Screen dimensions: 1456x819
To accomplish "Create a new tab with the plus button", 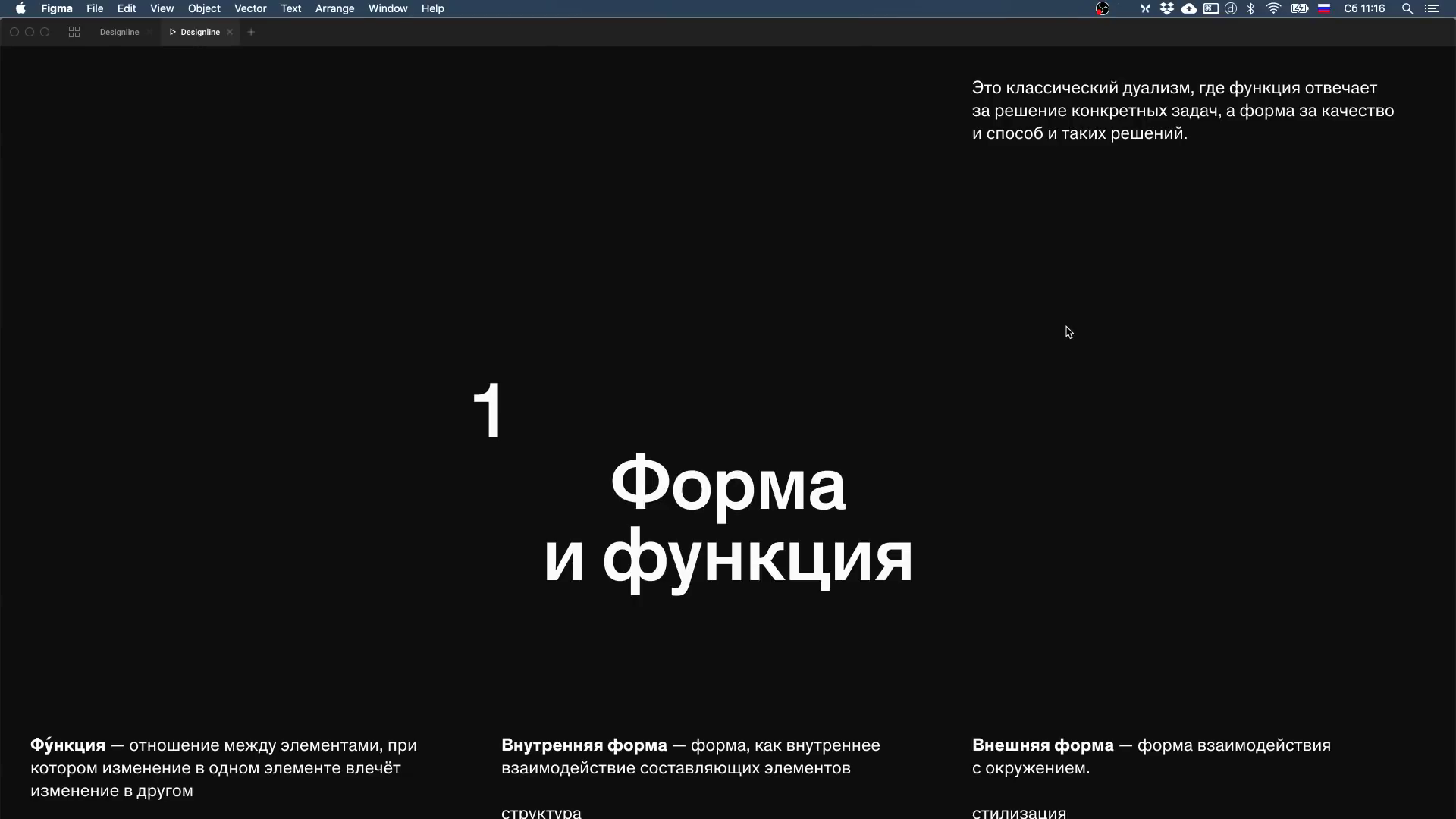I will 250,32.
